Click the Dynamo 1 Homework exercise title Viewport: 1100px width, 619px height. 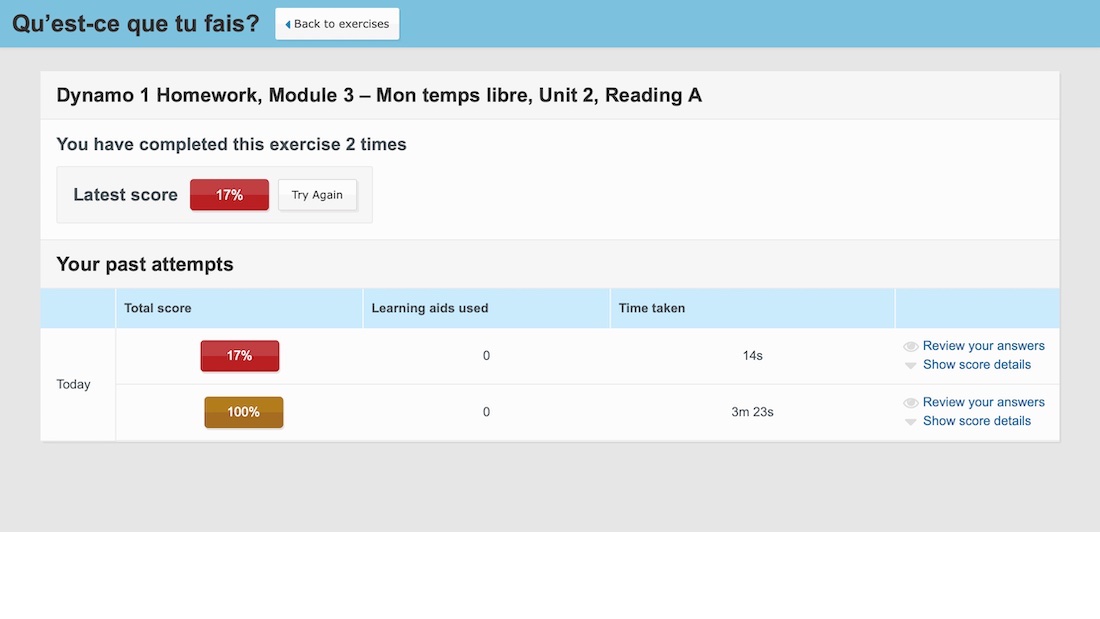(x=379, y=95)
